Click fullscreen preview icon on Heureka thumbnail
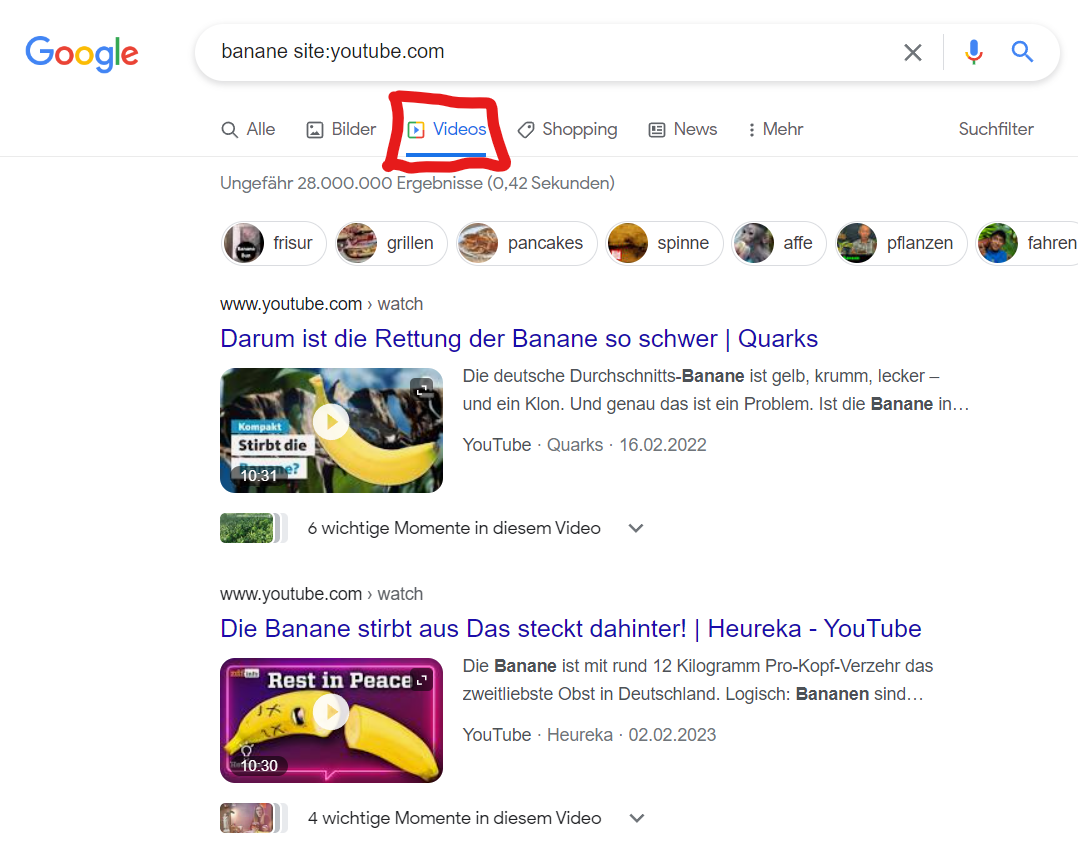Image resolution: width=1078 pixels, height=855 pixels. point(421,680)
